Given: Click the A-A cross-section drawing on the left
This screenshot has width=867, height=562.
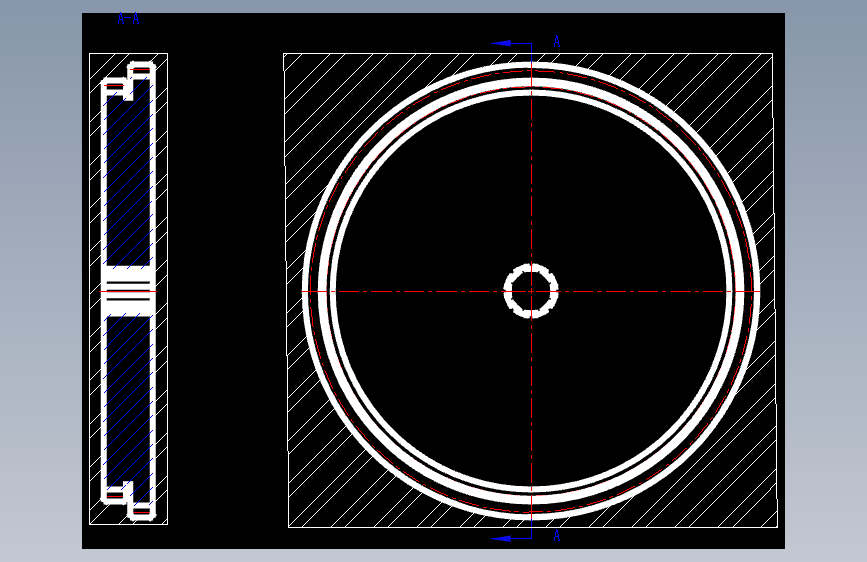Looking at the screenshot, I should coord(128,289).
